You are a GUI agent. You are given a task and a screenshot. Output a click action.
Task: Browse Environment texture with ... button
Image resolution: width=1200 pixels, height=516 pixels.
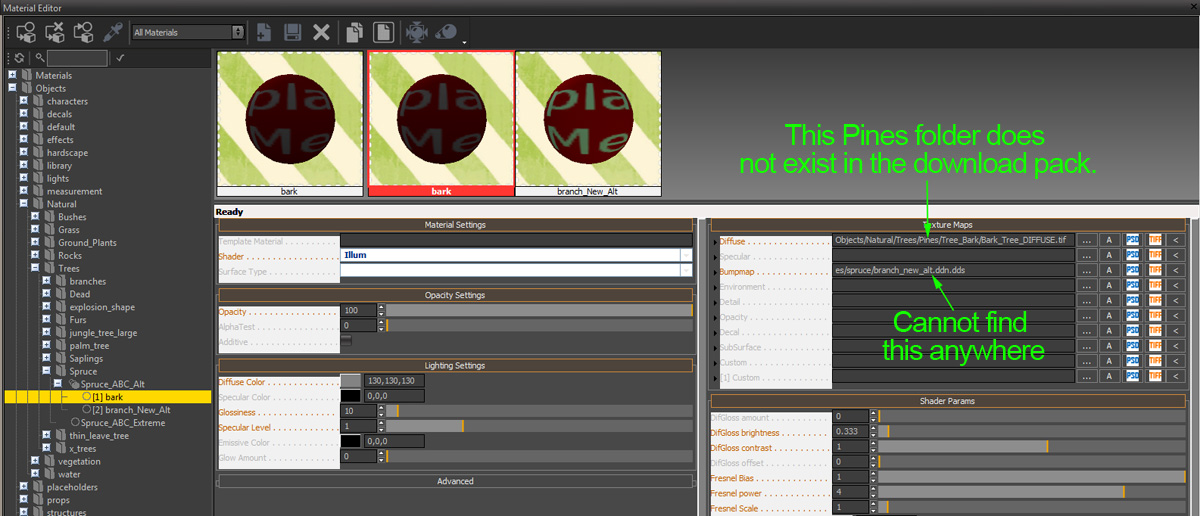tap(1086, 285)
